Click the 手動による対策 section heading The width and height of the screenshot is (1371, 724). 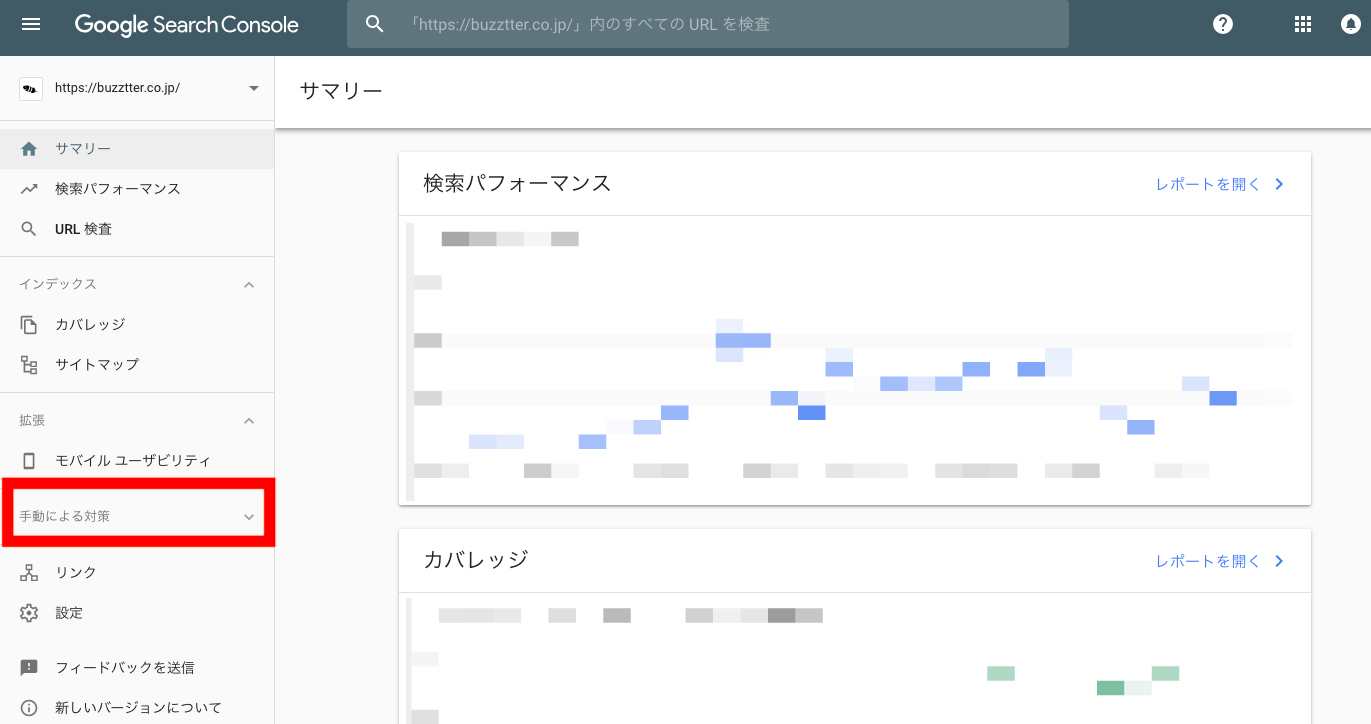tap(64, 517)
